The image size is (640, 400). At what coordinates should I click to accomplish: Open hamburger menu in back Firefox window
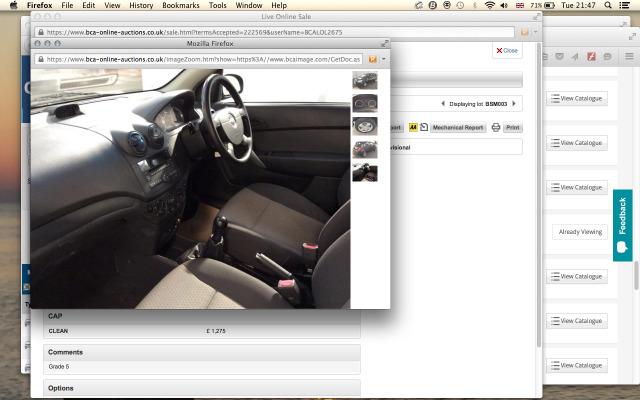[629, 56]
